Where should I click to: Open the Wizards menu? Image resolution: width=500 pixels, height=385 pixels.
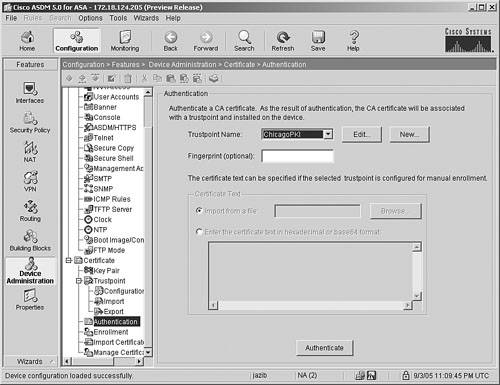[146, 18]
